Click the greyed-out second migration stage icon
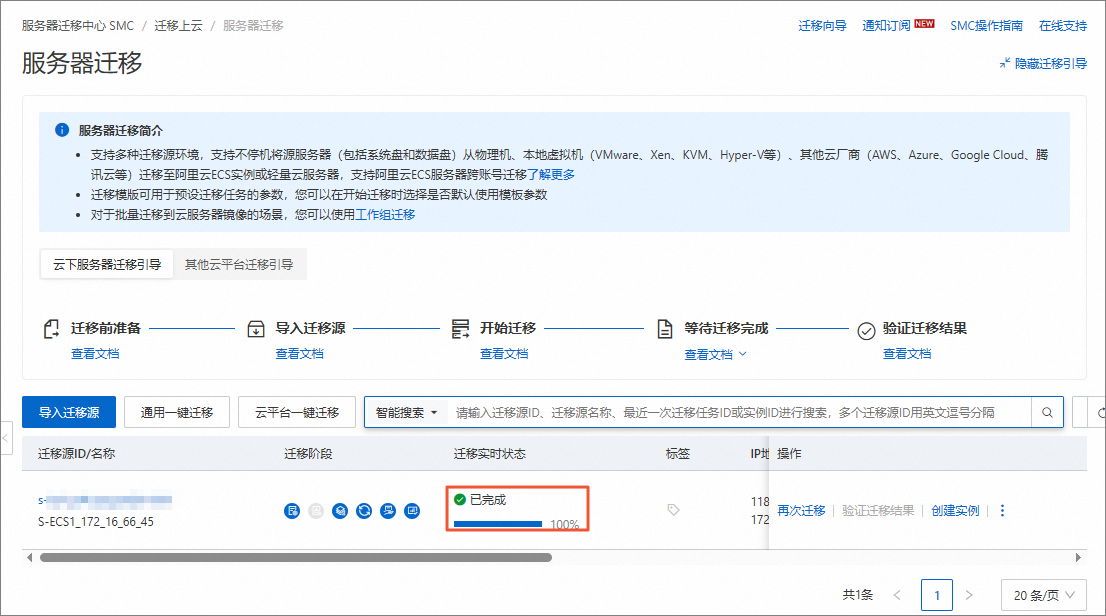Image resolution: width=1106 pixels, height=616 pixels. (x=316, y=510)
